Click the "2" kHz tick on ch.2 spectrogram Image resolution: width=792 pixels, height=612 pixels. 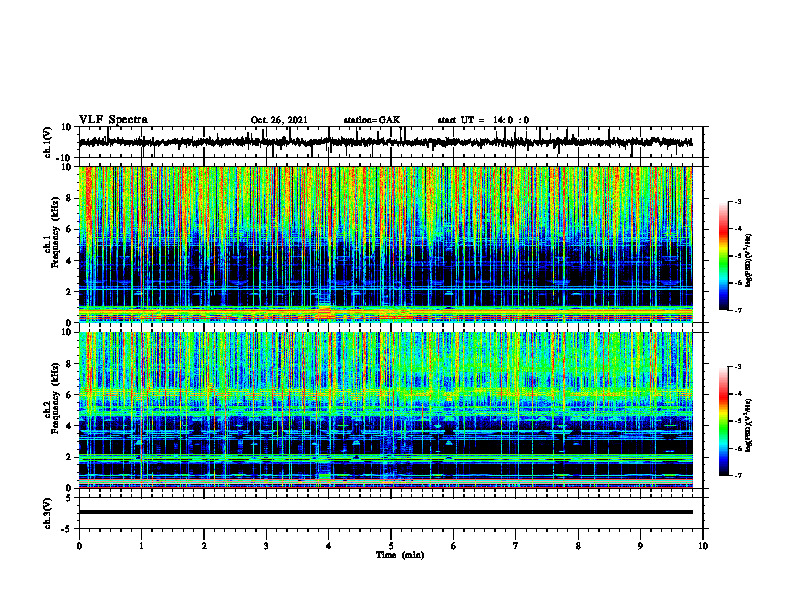click(70, 457)
